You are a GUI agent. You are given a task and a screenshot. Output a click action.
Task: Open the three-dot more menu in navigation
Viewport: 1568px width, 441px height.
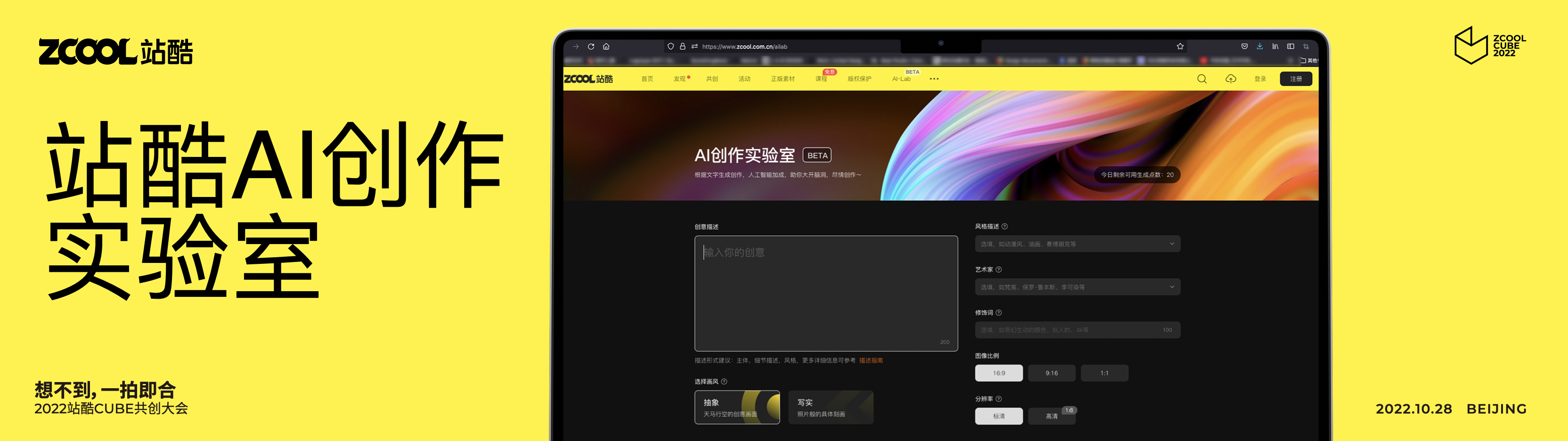pyautogui.click(x=934, y=79)
